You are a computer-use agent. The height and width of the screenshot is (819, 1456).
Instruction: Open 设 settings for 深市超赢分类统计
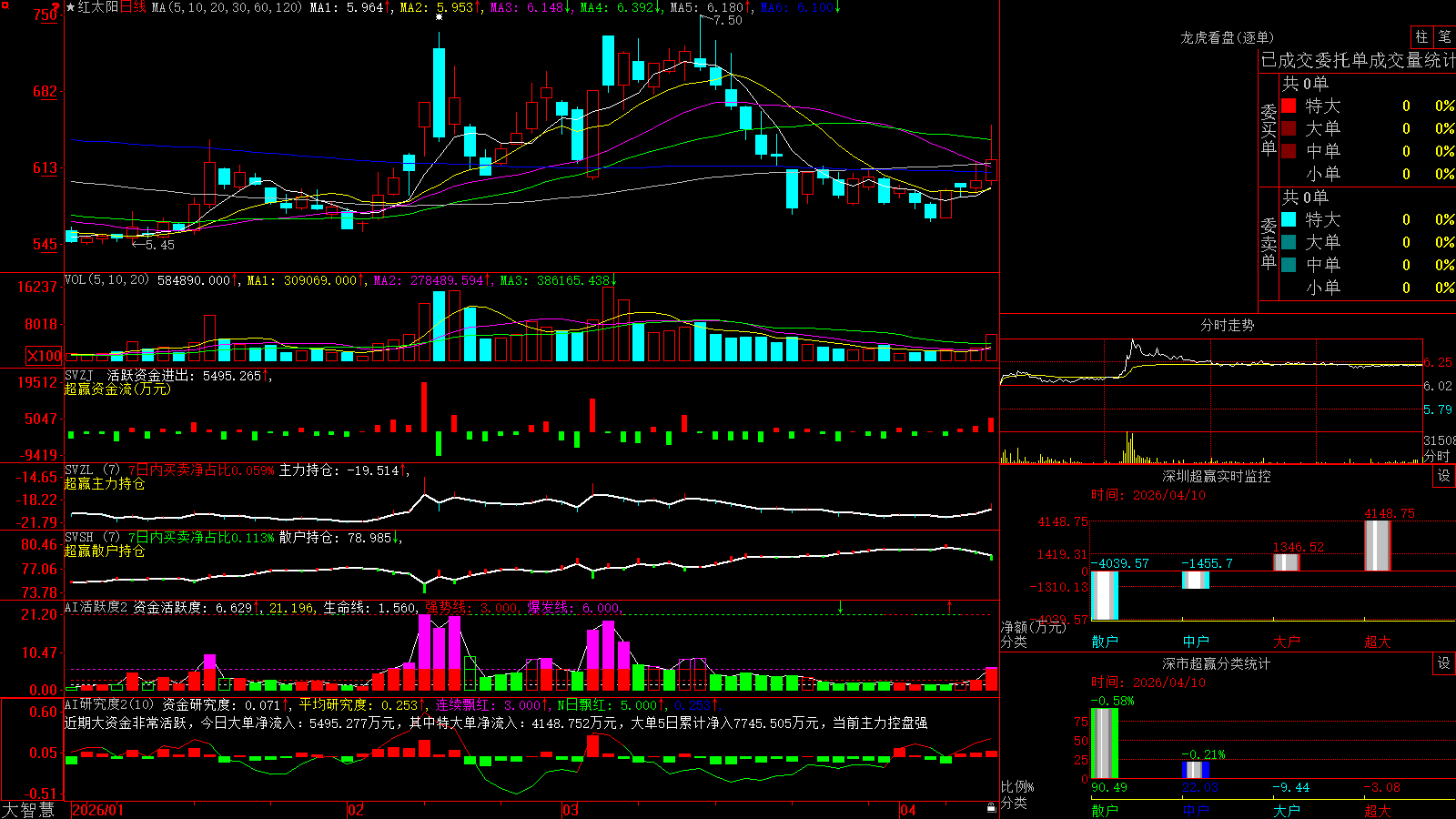coord(1444,663)
